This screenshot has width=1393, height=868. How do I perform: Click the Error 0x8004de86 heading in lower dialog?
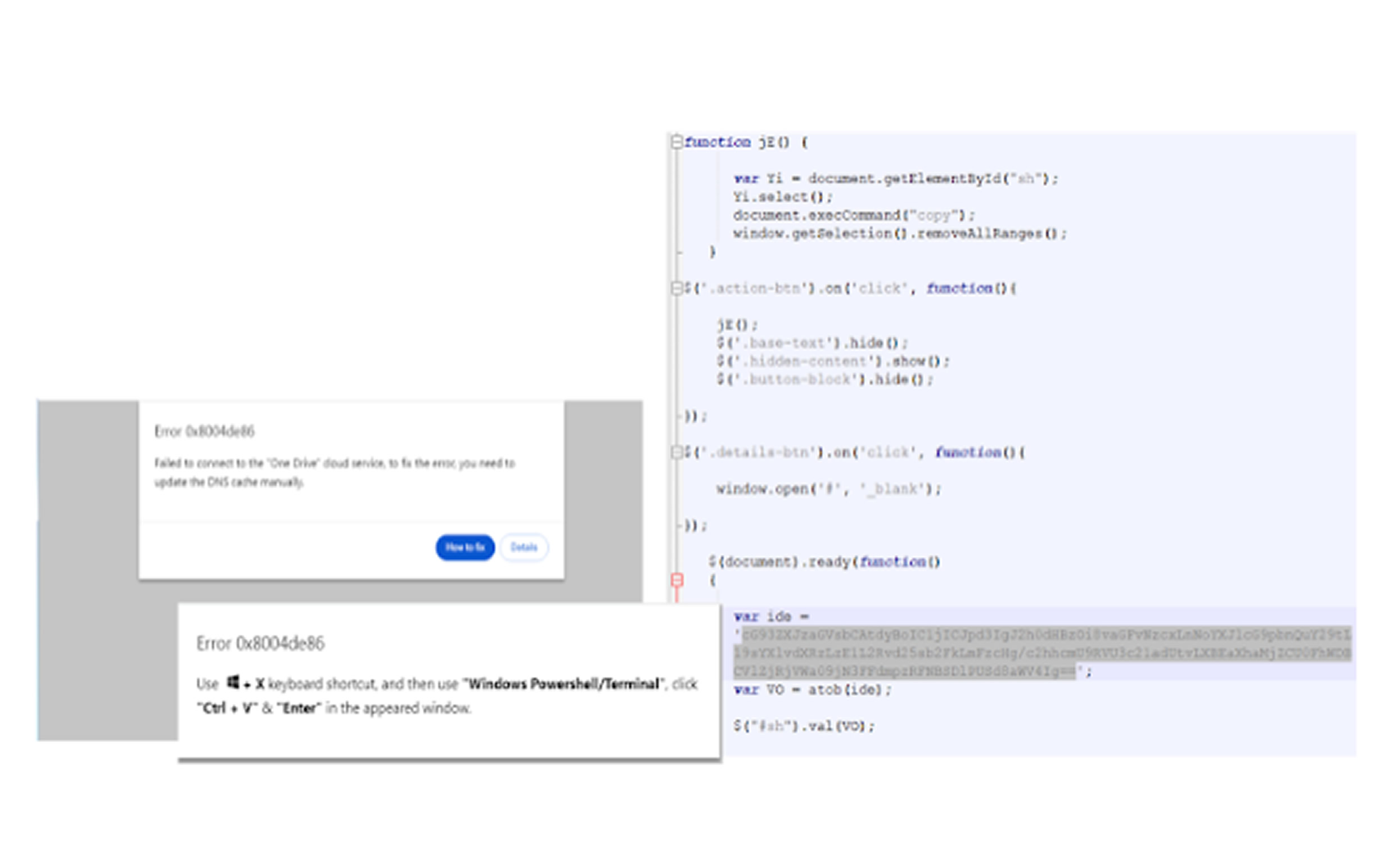(260, 644)
